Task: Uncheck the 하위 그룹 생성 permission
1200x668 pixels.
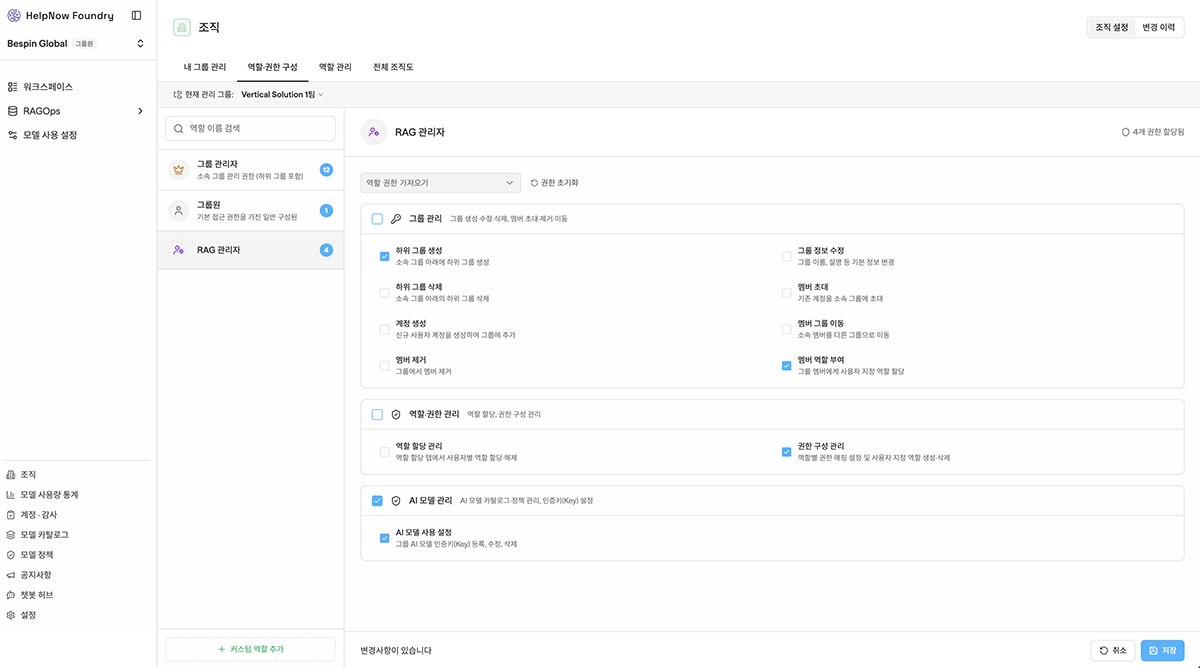Action: [384, 256]
